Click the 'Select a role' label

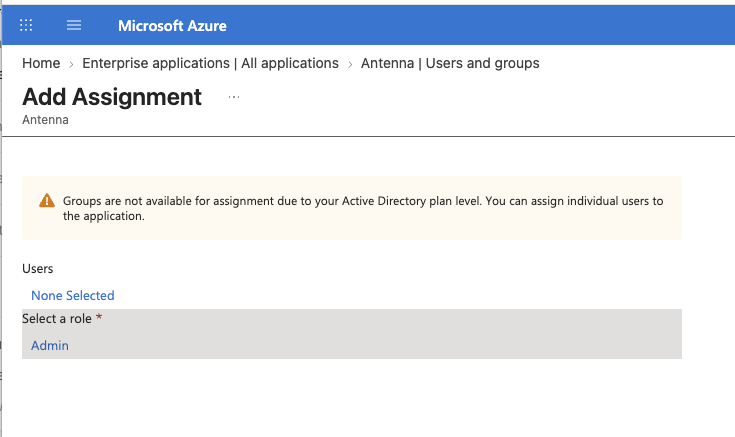coord(57,319)
